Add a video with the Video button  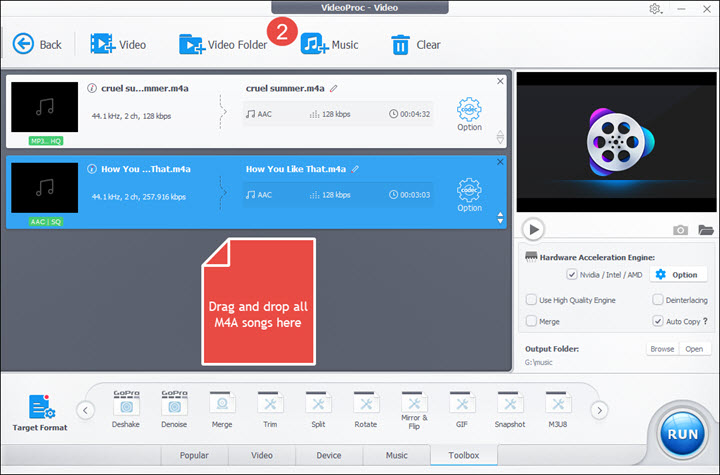point(118,45)
